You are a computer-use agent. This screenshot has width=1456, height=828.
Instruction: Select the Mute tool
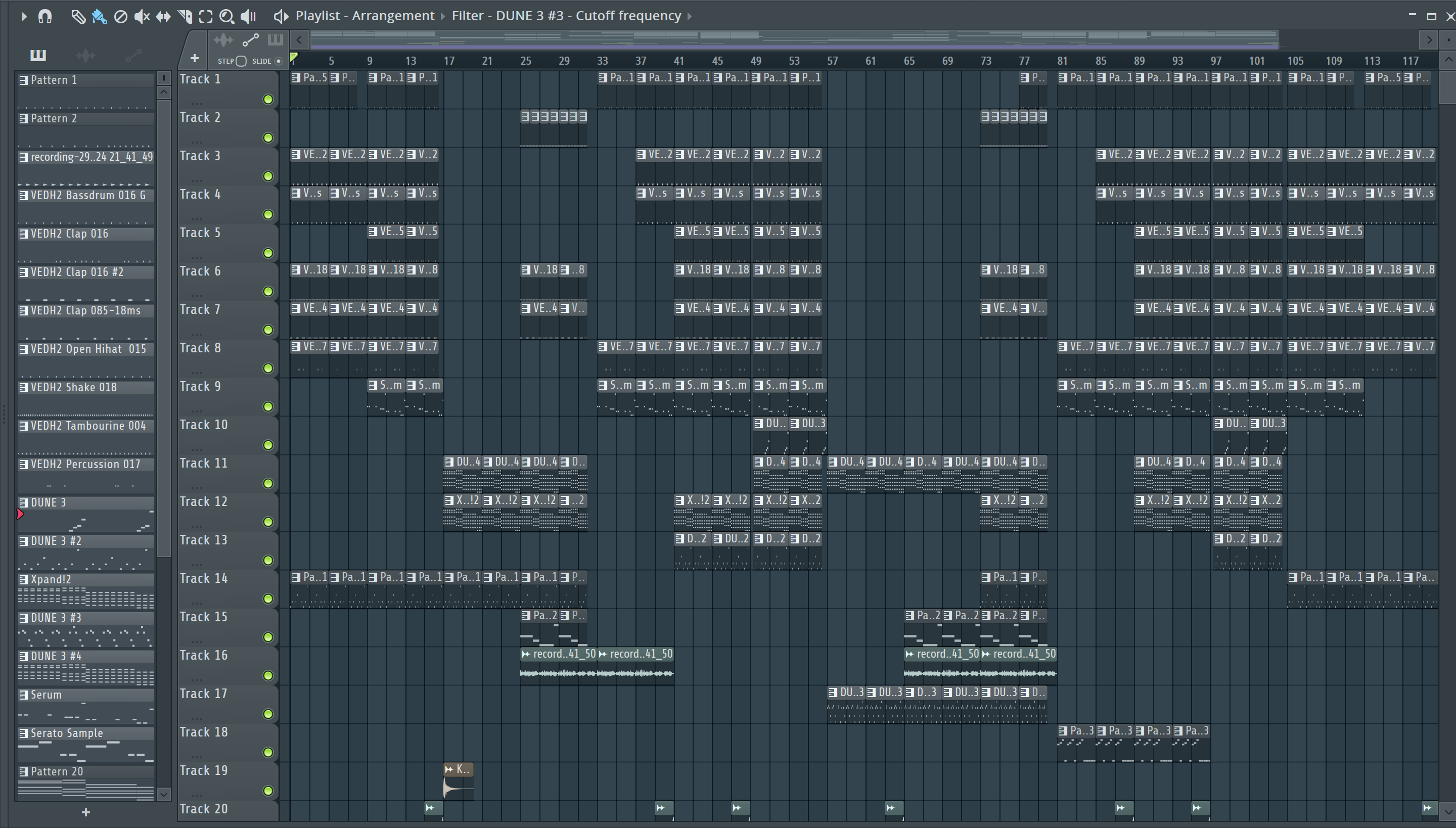[x=142, y=17]
